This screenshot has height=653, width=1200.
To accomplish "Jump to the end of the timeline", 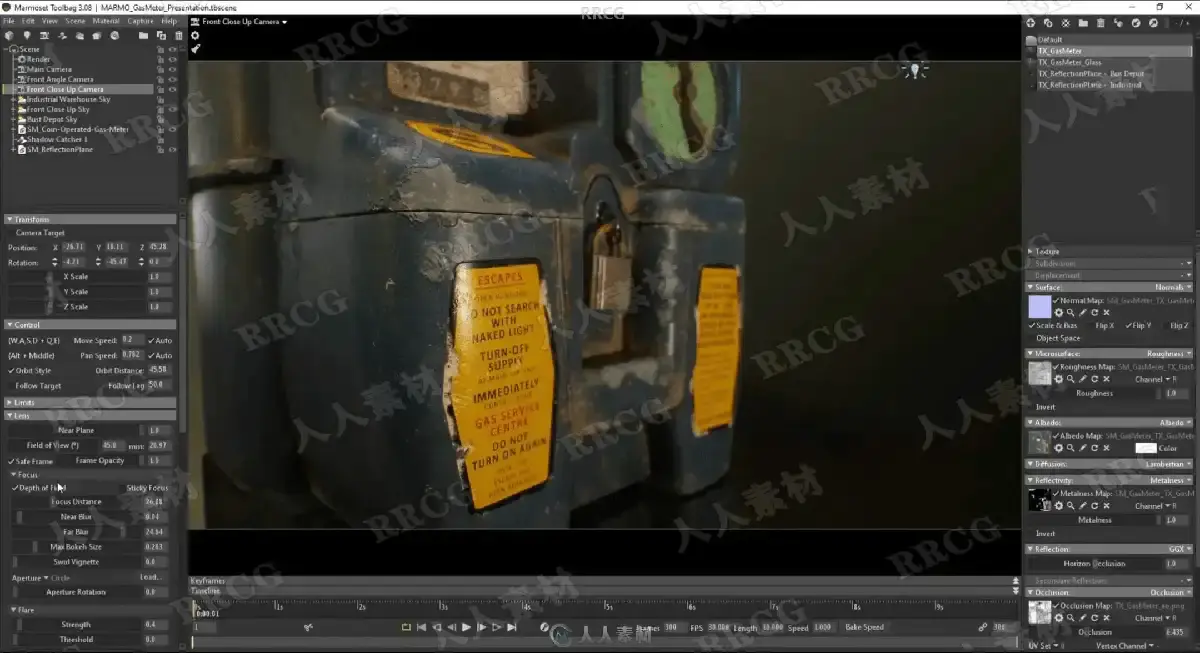I will (x=512, y=627).
